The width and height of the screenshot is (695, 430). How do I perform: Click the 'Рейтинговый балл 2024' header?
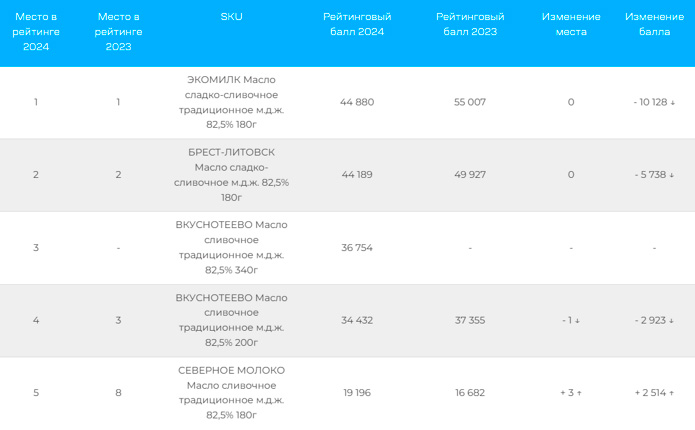(357, 24)
